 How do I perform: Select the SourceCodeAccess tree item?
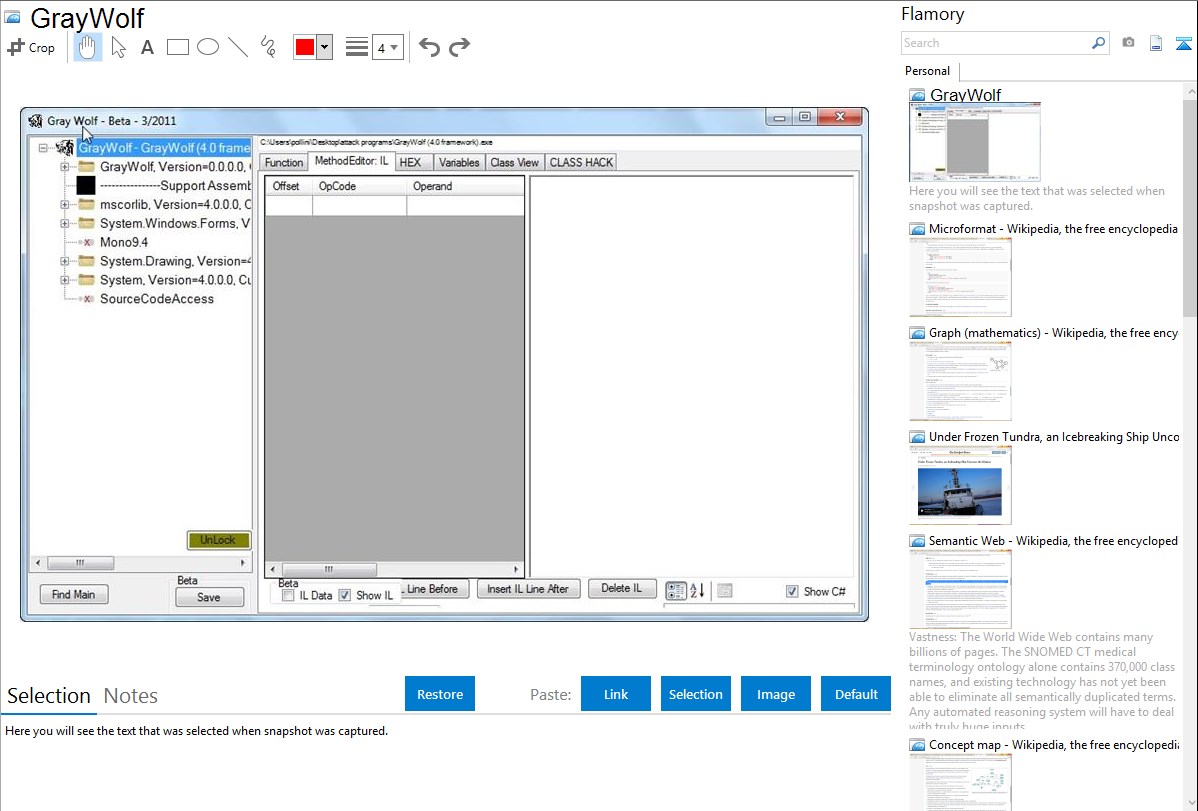(157, 299)
